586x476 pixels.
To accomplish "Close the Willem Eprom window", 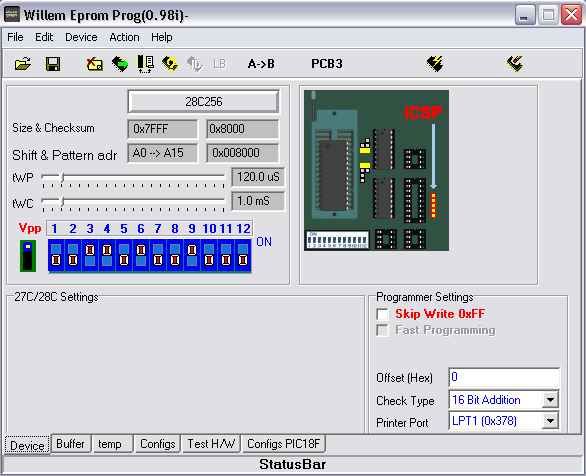I will (x=571, y=15).
